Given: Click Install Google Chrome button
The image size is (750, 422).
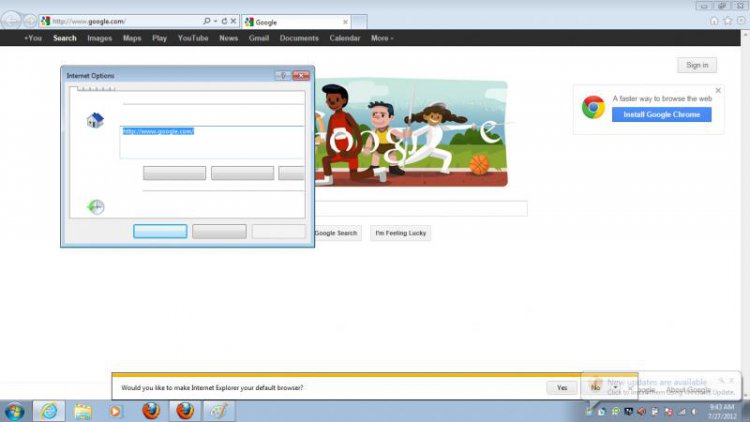Looking at the screenshot, I should click(662, 114).
